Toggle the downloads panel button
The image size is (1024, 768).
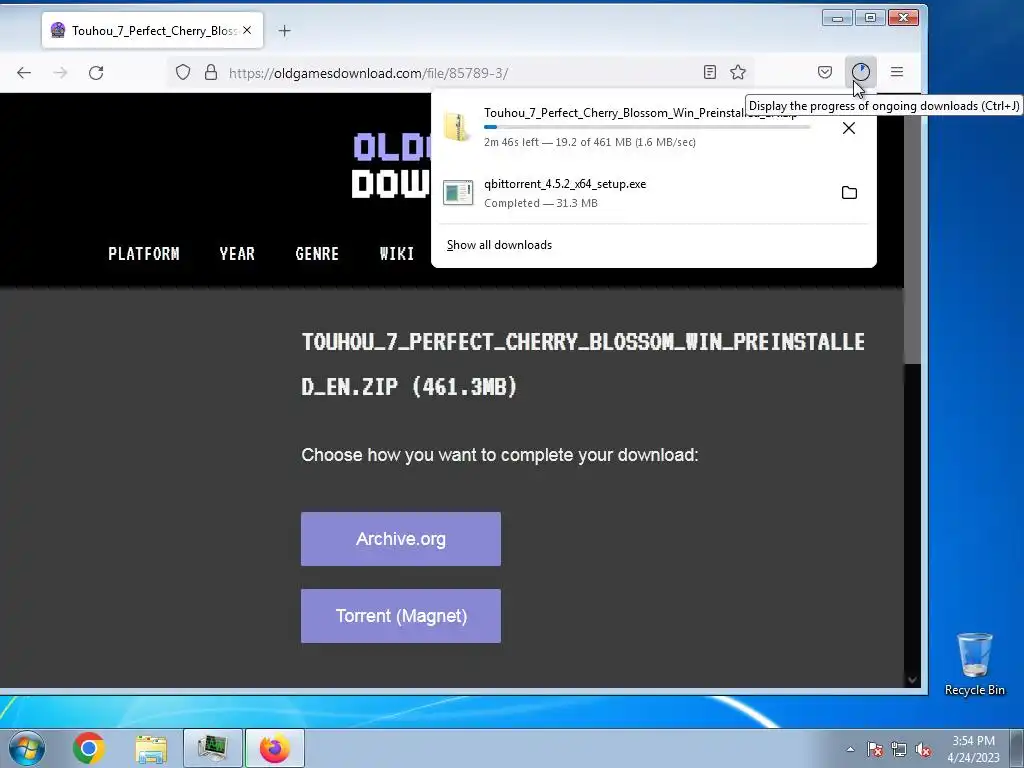click(x=861, y=72)
